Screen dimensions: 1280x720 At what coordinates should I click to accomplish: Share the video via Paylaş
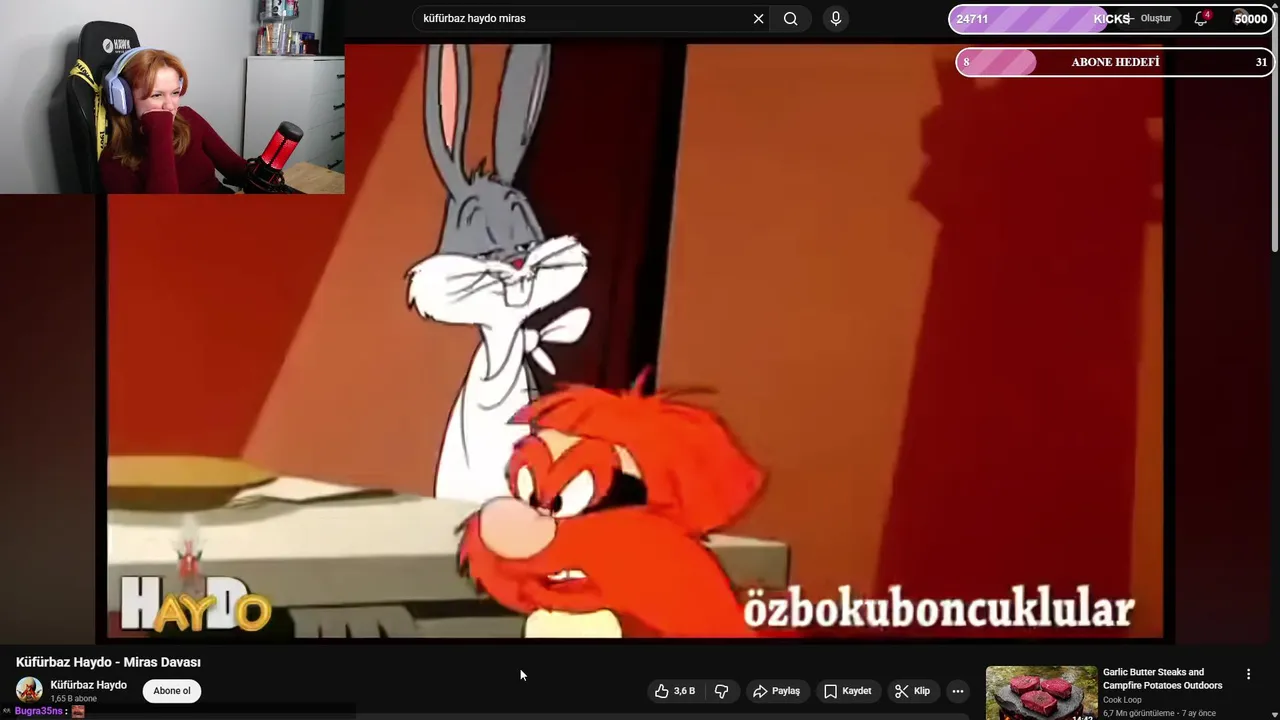tap(776, 691)
